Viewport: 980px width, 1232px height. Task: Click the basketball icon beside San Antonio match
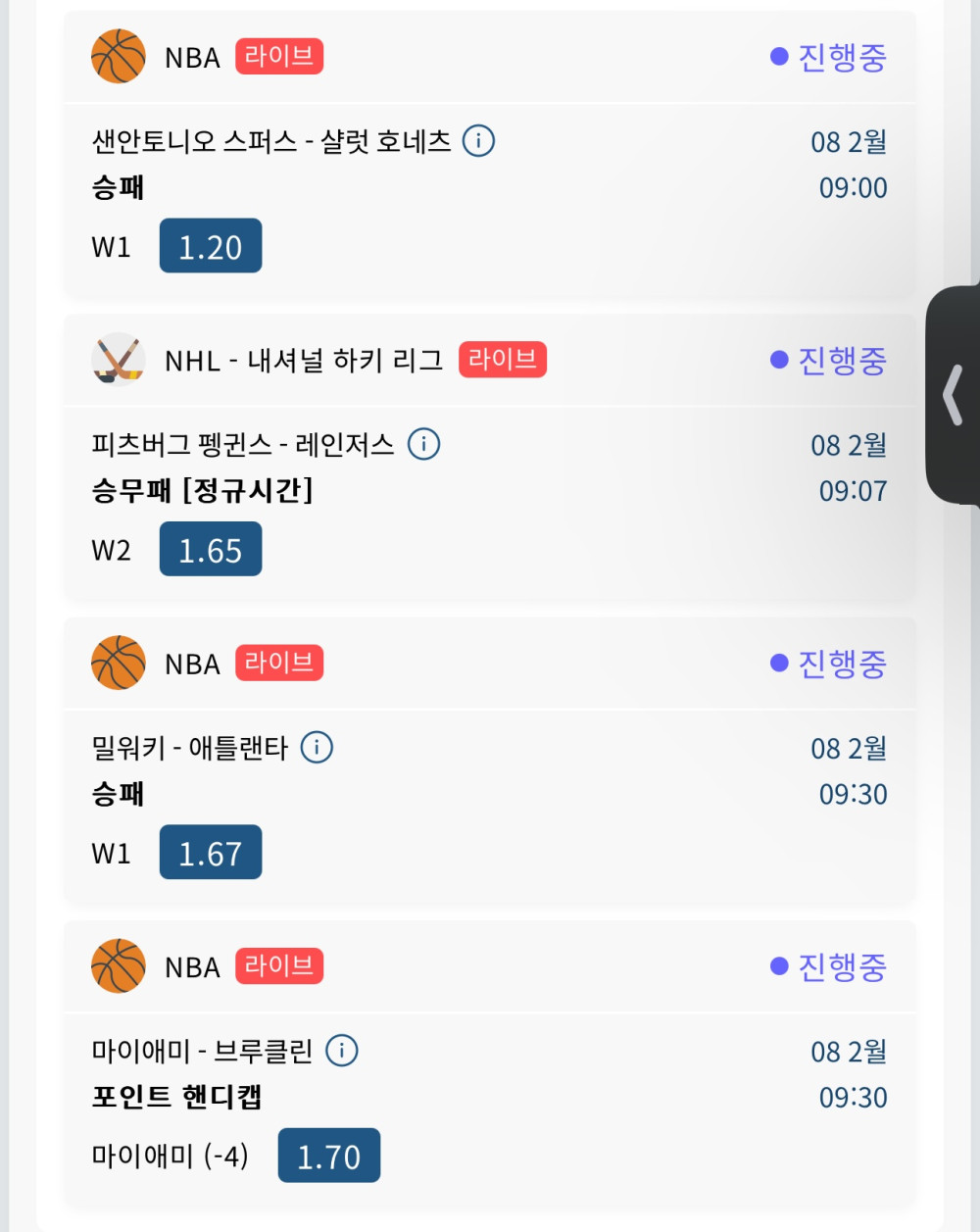pyautogui.click(x=119, y=57)
